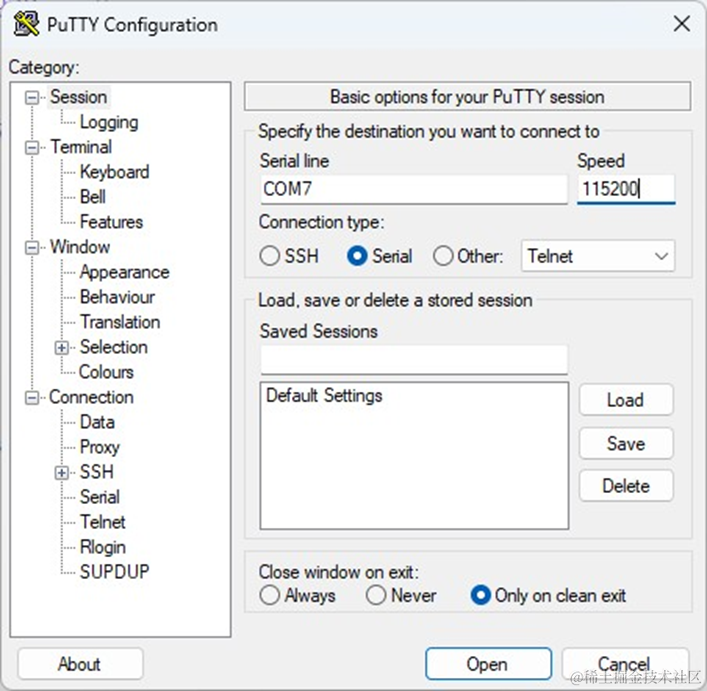Expand the Selection tree node
Screen dimensions: 707x691
62,348
